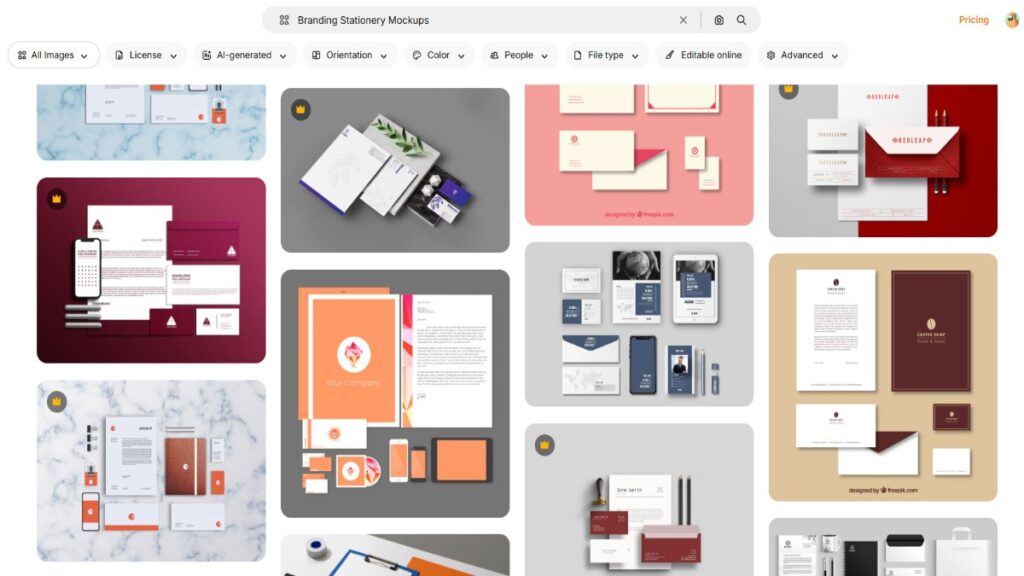Screen dimensions: 1024x576
Task: Open the Pricing page
Action: point(972,19)
